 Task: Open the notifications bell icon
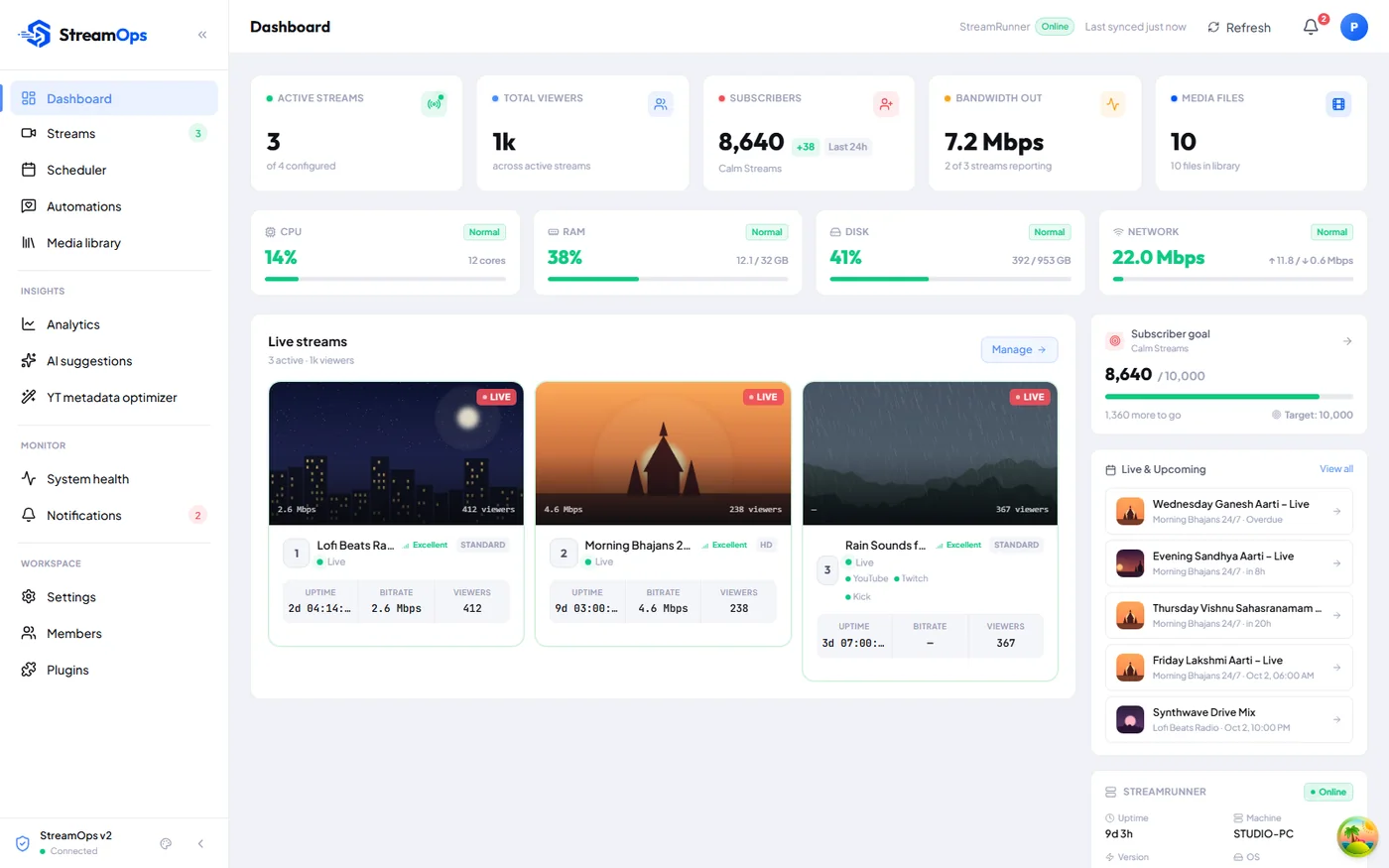point(1311,27)
